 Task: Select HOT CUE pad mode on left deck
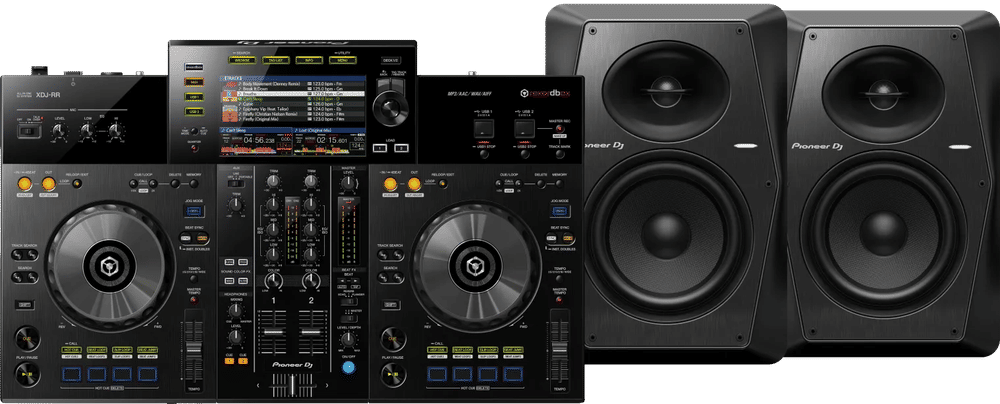point(70,350)
